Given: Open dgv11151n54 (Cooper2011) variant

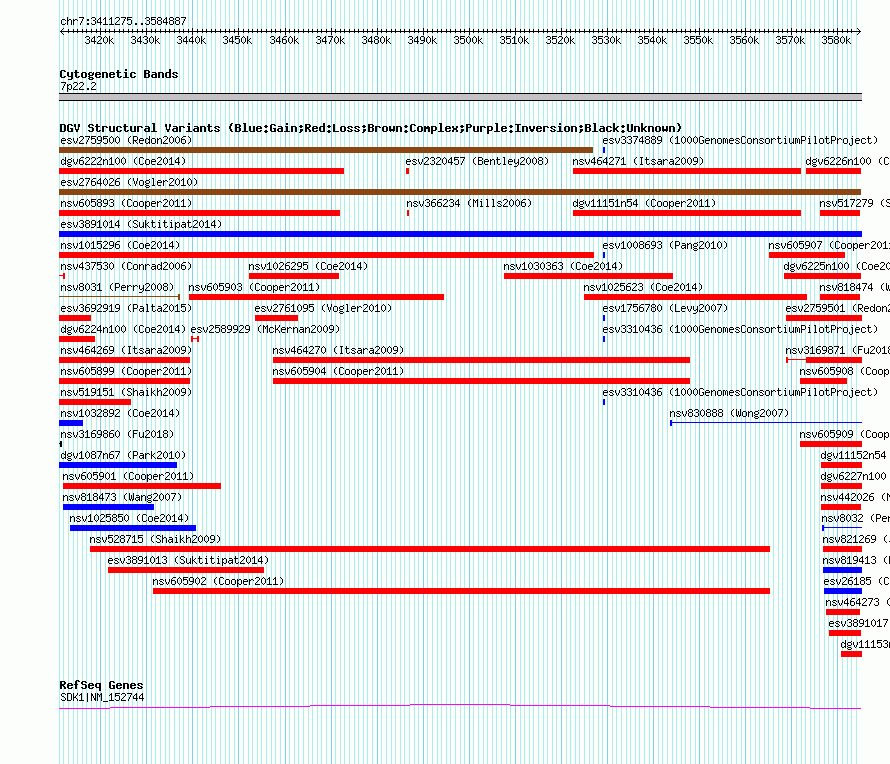Looking at the screenshot, I should point(644,203).
